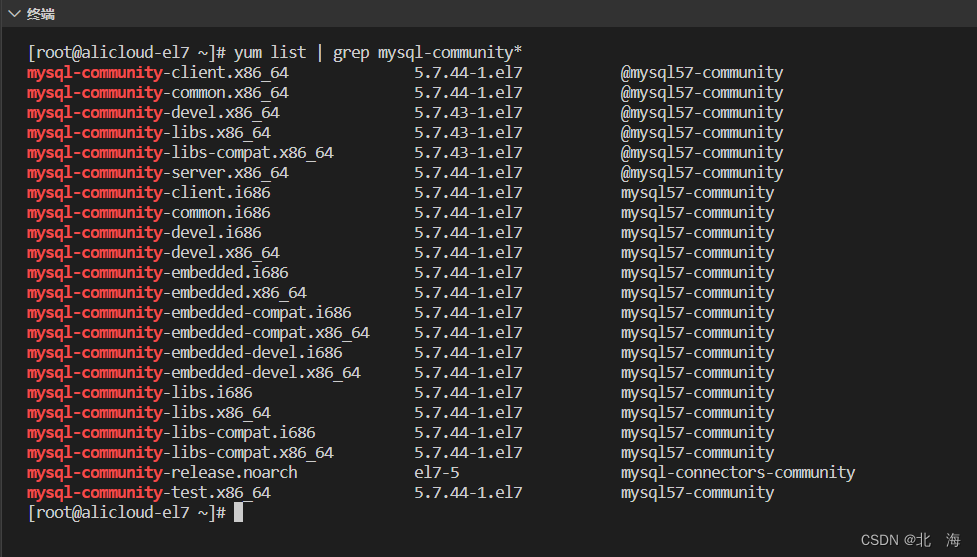Click @mysql57-community repo on first row
977x557 pixels.
click(702, 72)
